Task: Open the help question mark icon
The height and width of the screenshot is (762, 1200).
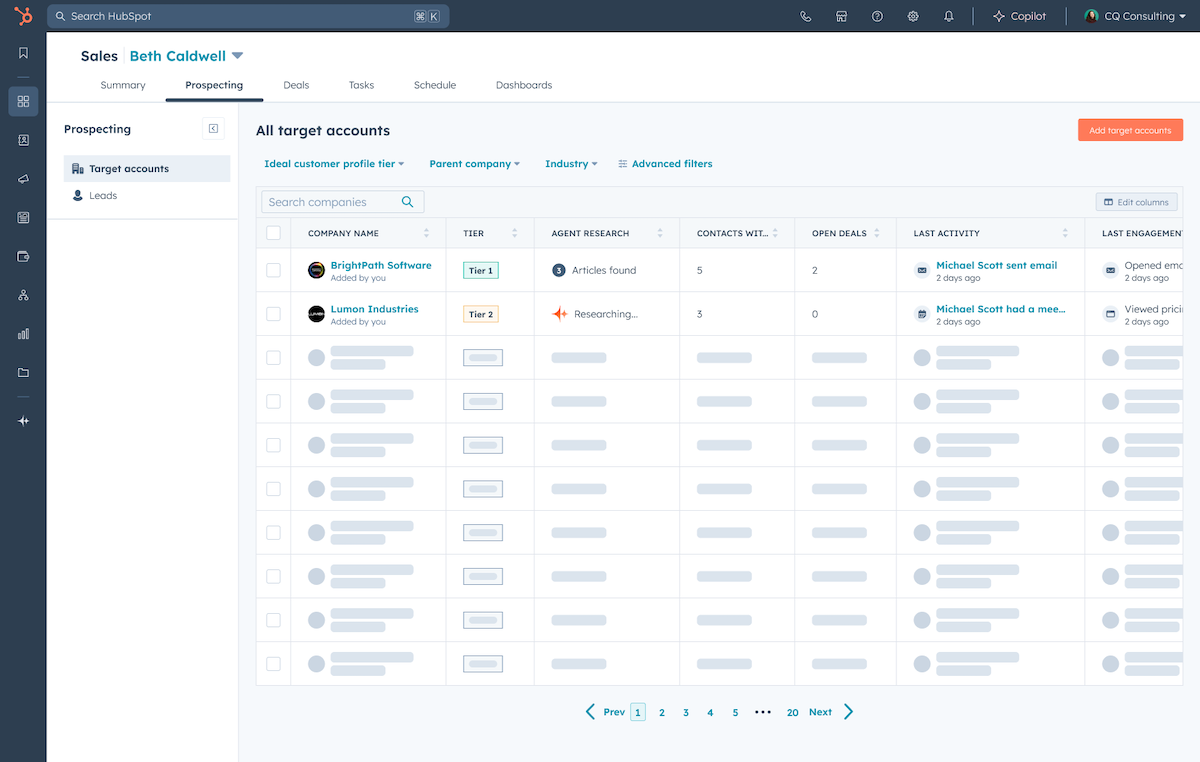Action: (x=877, y=17)
